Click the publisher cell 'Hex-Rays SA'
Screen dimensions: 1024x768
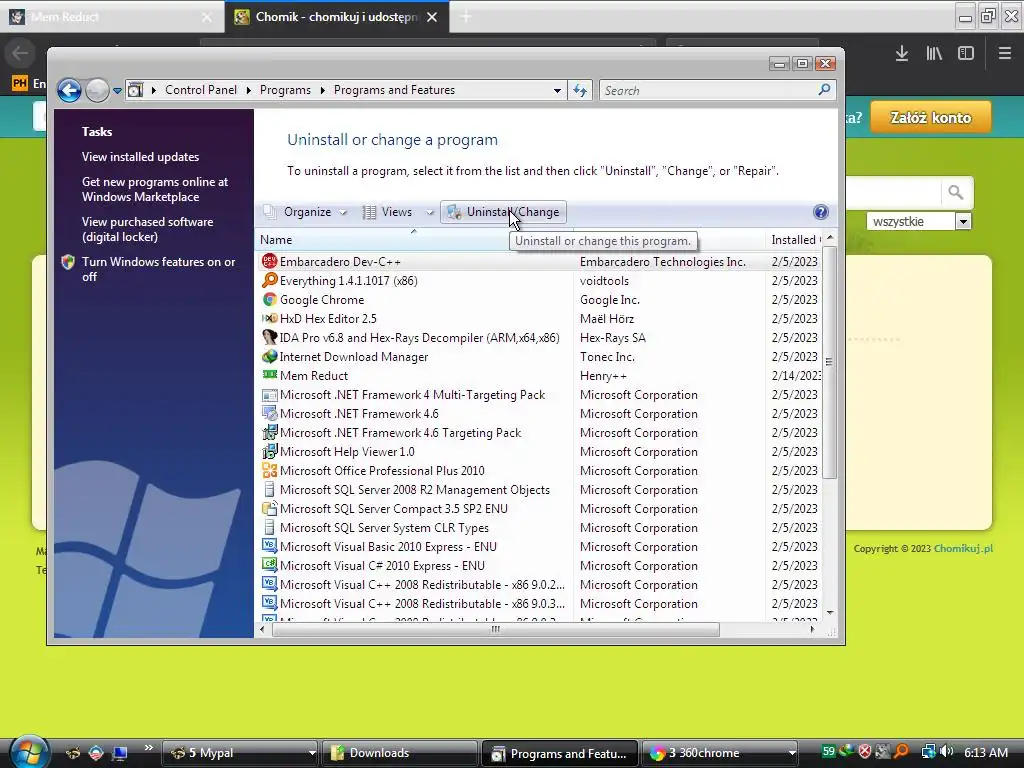613,338
